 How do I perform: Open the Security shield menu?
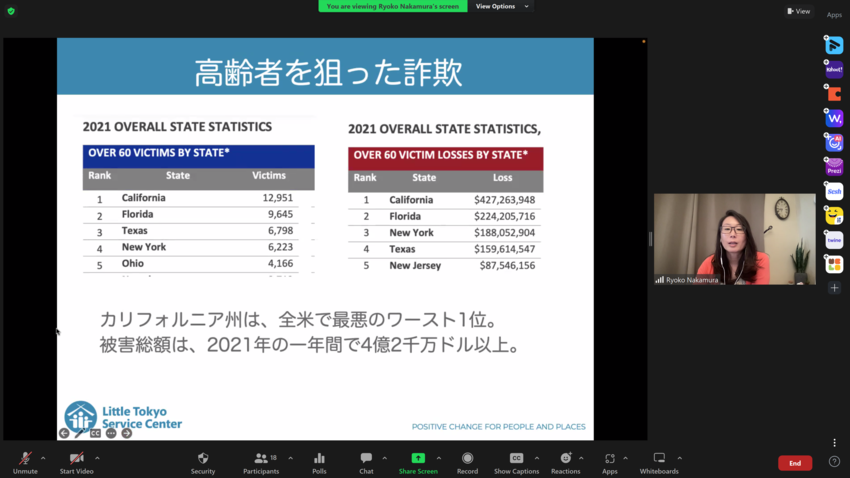203,463
